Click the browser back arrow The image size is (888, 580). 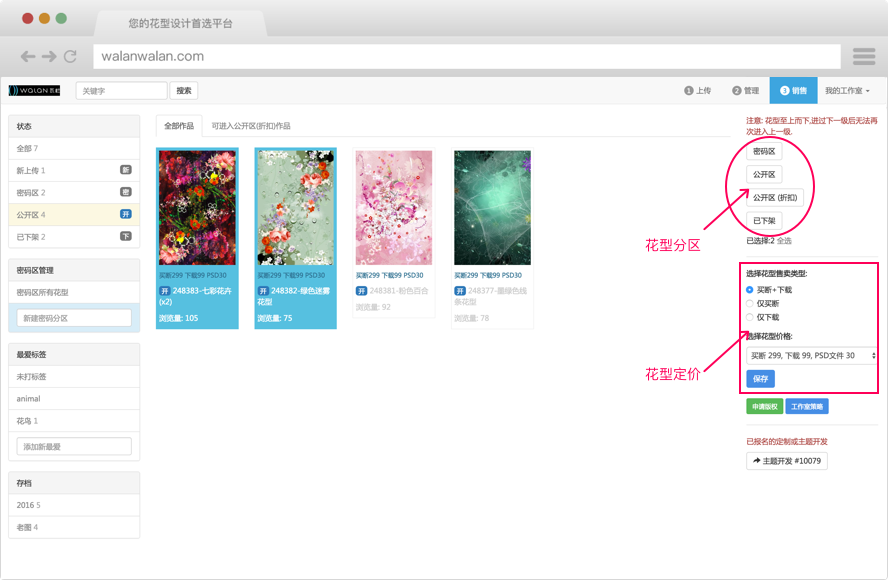28,57
